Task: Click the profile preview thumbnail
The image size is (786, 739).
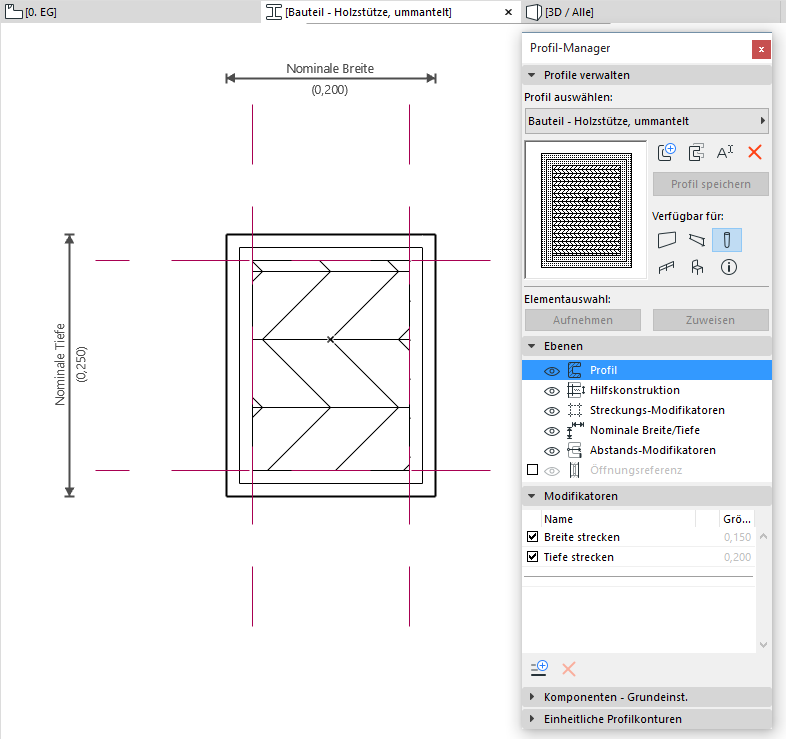Action: (585, 209)
